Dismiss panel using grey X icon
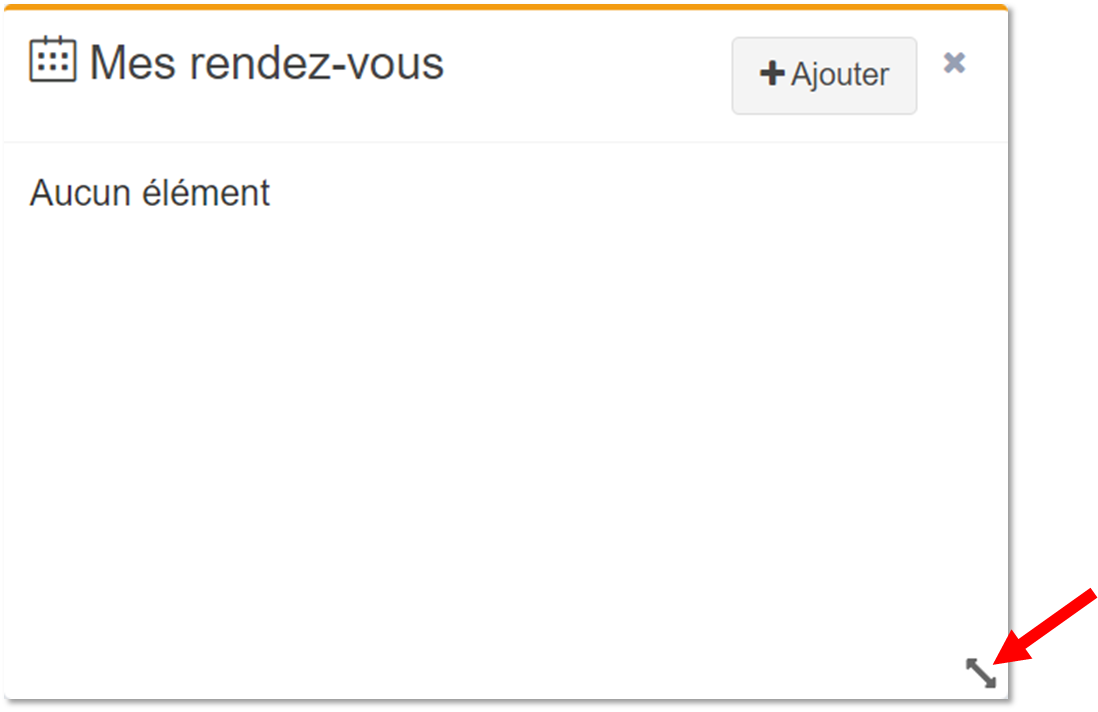 [954, 63]
